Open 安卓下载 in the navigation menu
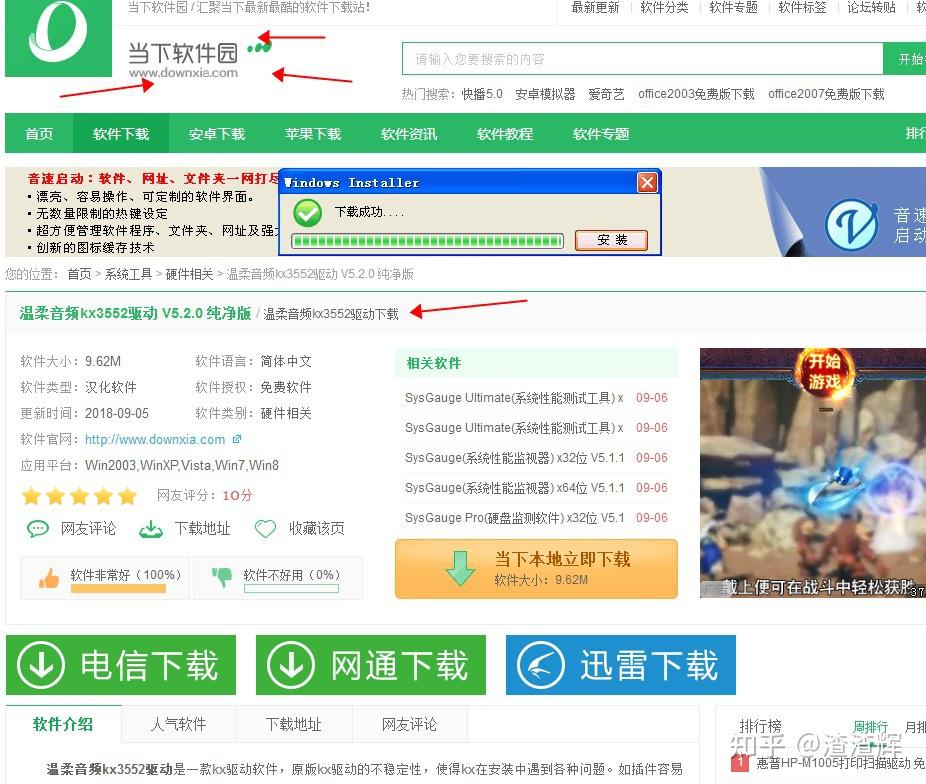Screen dimensions: 926x784 [x=216, y=133]
